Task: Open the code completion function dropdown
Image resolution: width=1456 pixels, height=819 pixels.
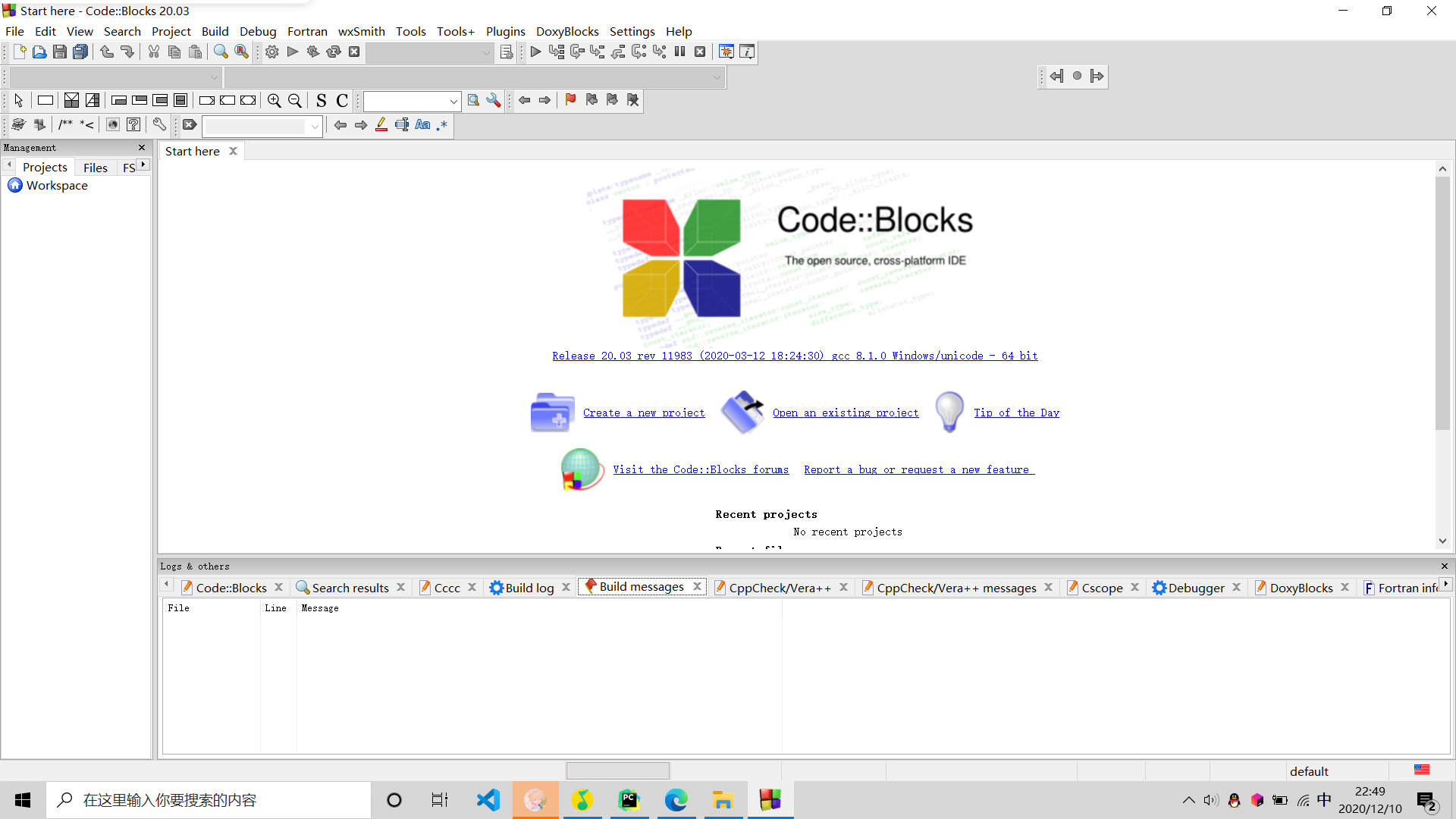Action: point(474,77)
